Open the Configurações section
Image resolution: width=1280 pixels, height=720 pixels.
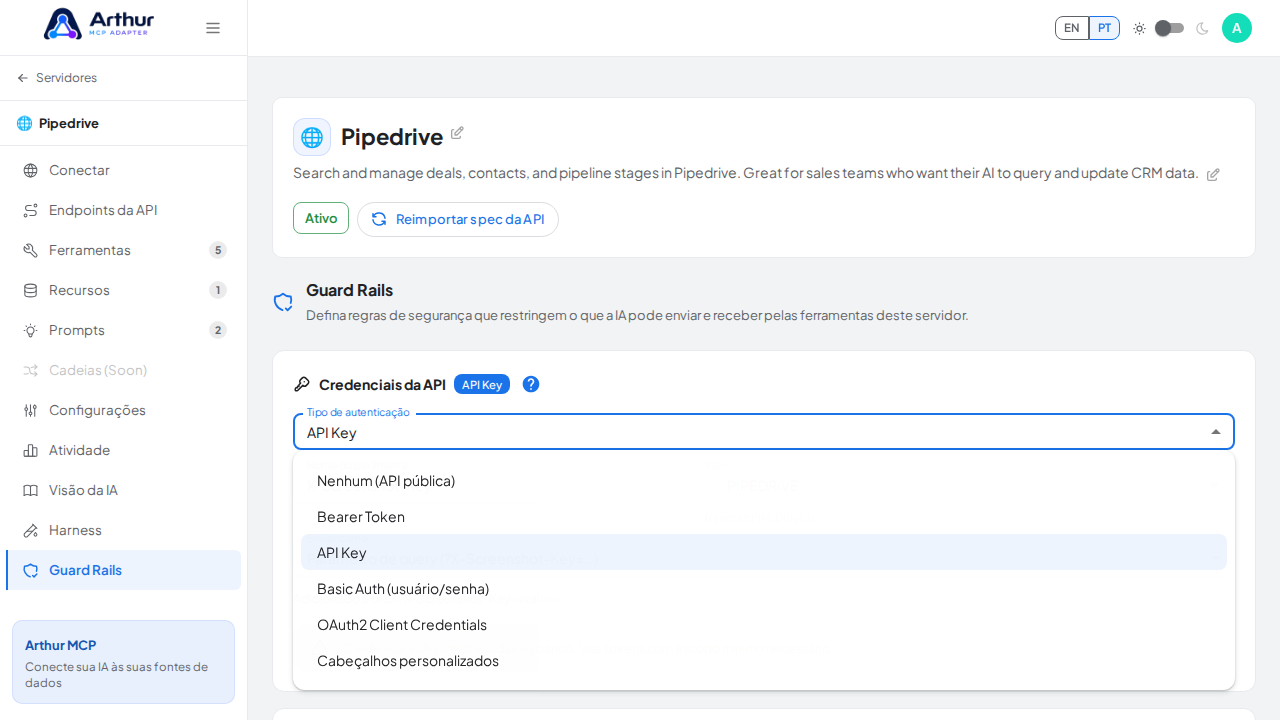pyautogui.click(x=123, y=410)
